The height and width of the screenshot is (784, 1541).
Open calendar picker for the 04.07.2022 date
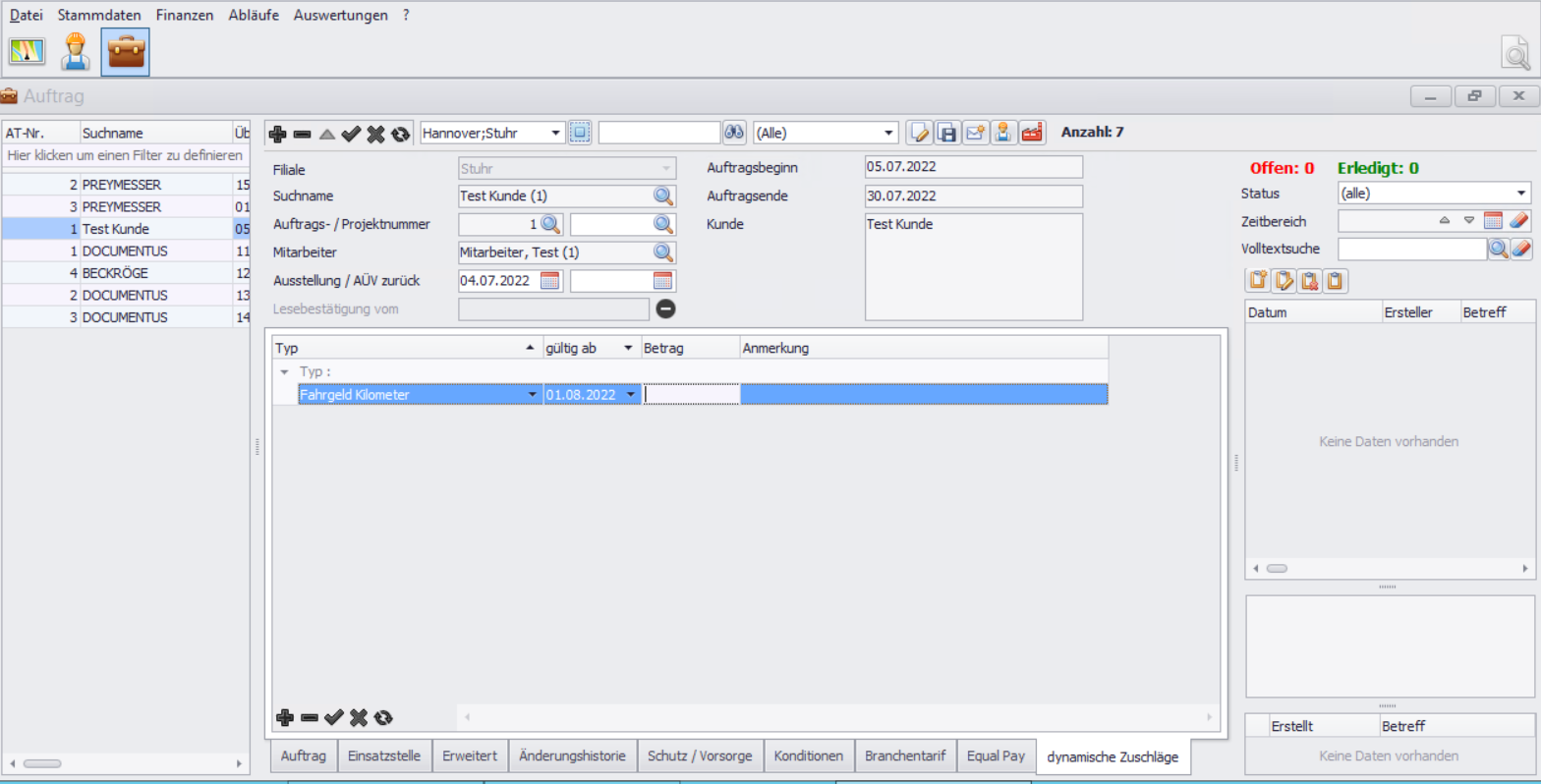point(550,281)
